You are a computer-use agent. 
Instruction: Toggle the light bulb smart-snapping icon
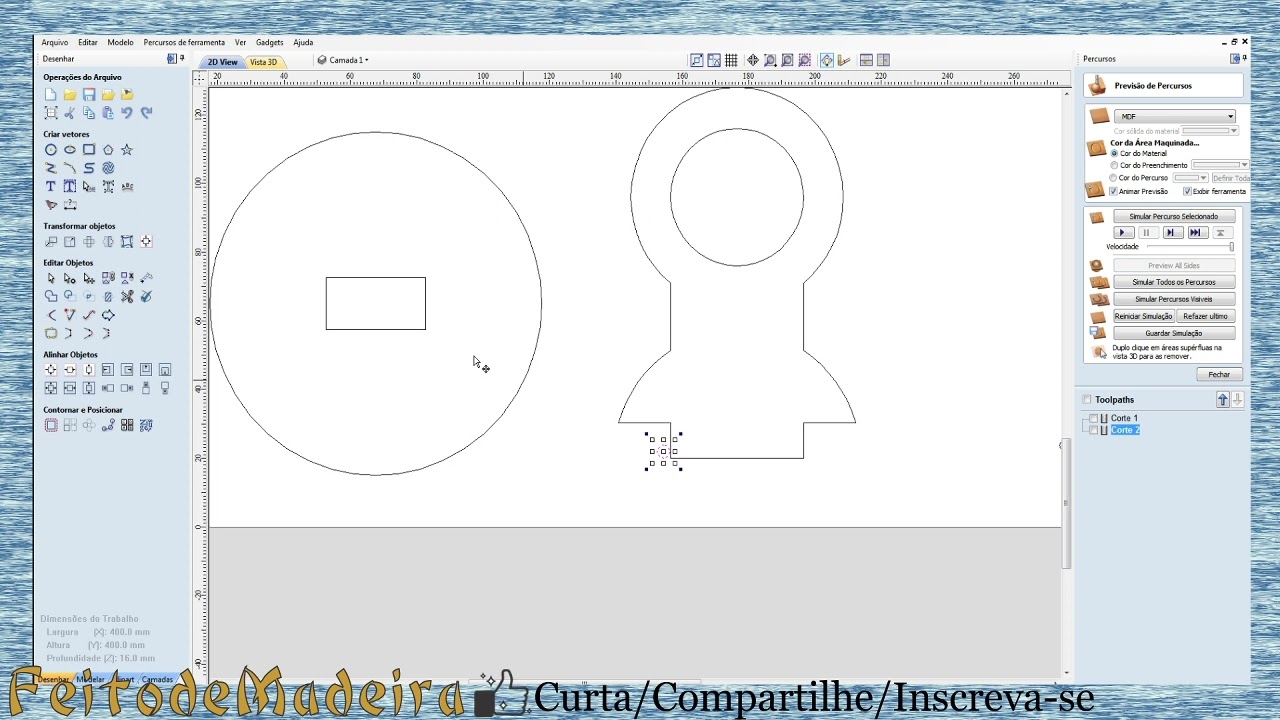(x=827, y=60)
